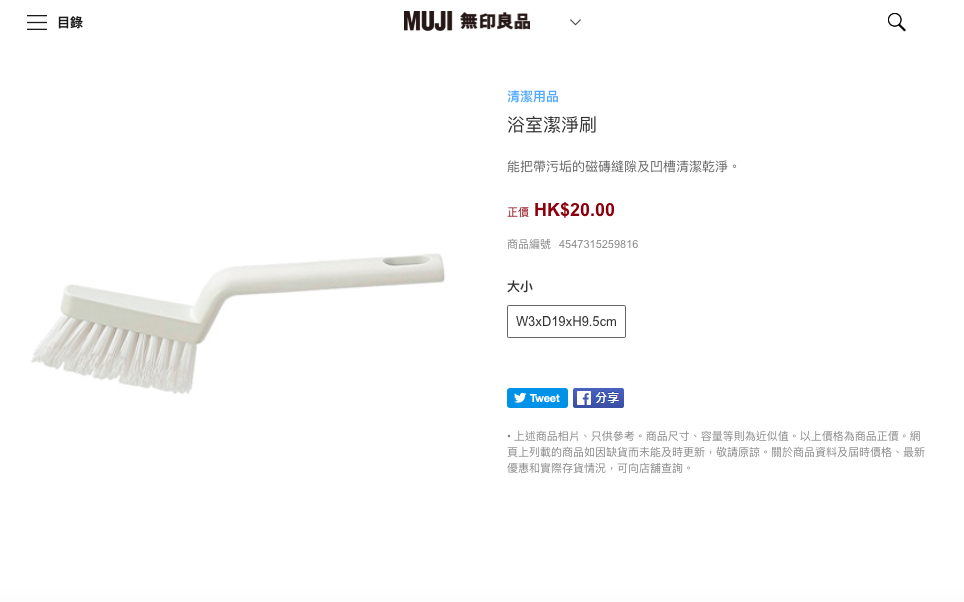Click the Facebook f logo icon
The image size is (964, 602).
[583, 398]
